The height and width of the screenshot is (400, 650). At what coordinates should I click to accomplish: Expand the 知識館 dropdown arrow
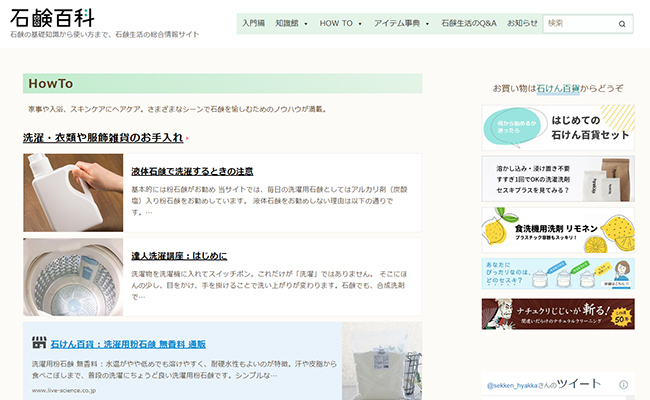click(x=306, y=24)
